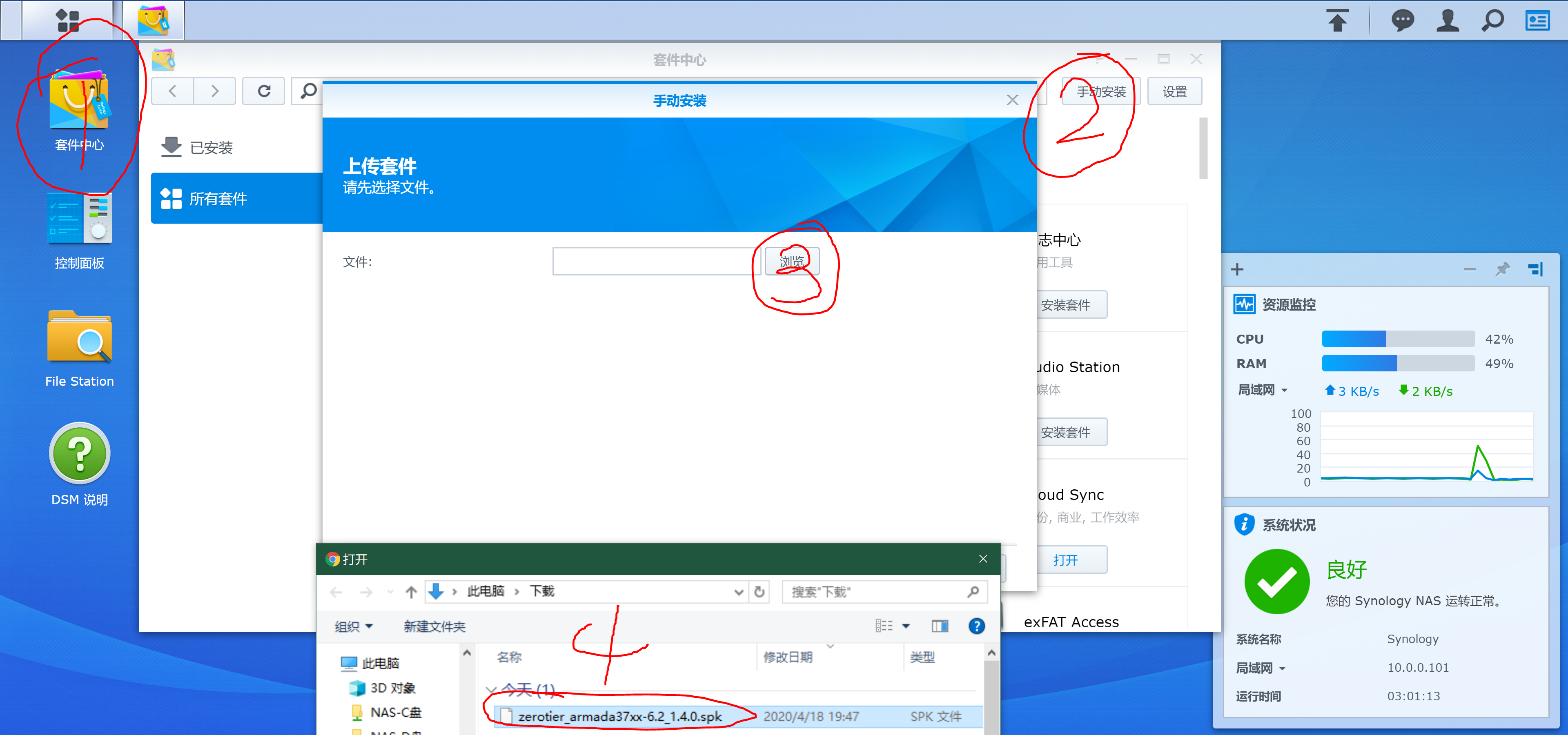Open 系统状况 widget info icon
The image size is (1568, 735).
[1243, 524]
